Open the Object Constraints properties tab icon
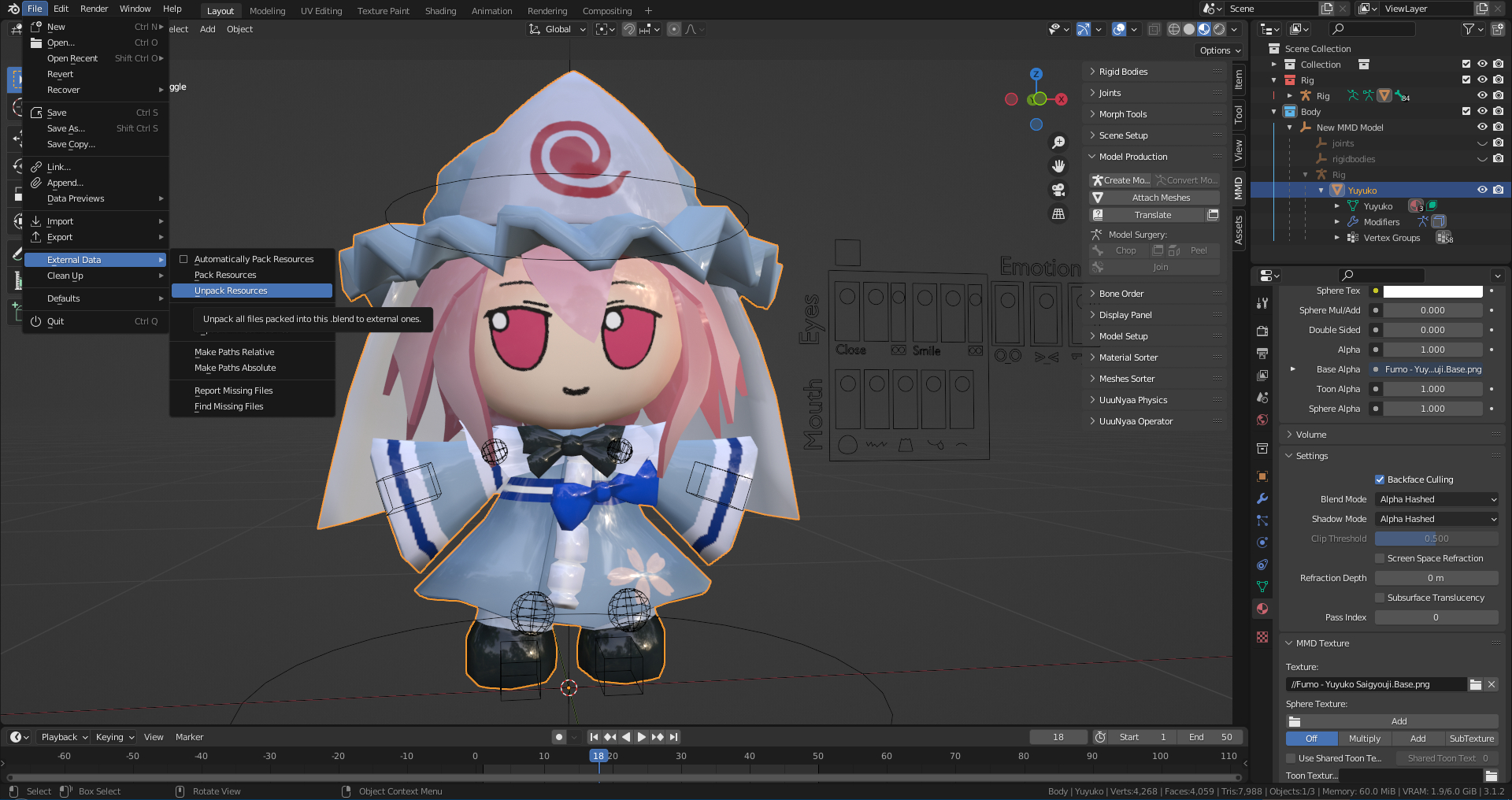This screenshot has width=1512, height=800. coord(1262,565)
